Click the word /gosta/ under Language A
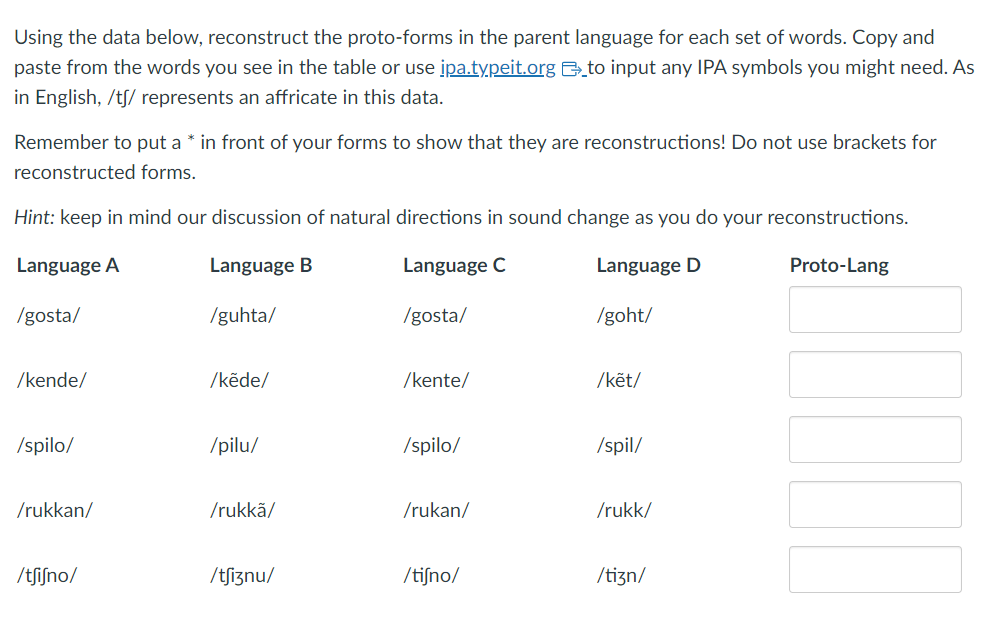This screenshot has height=631, width=991. [x=47, y=315]
